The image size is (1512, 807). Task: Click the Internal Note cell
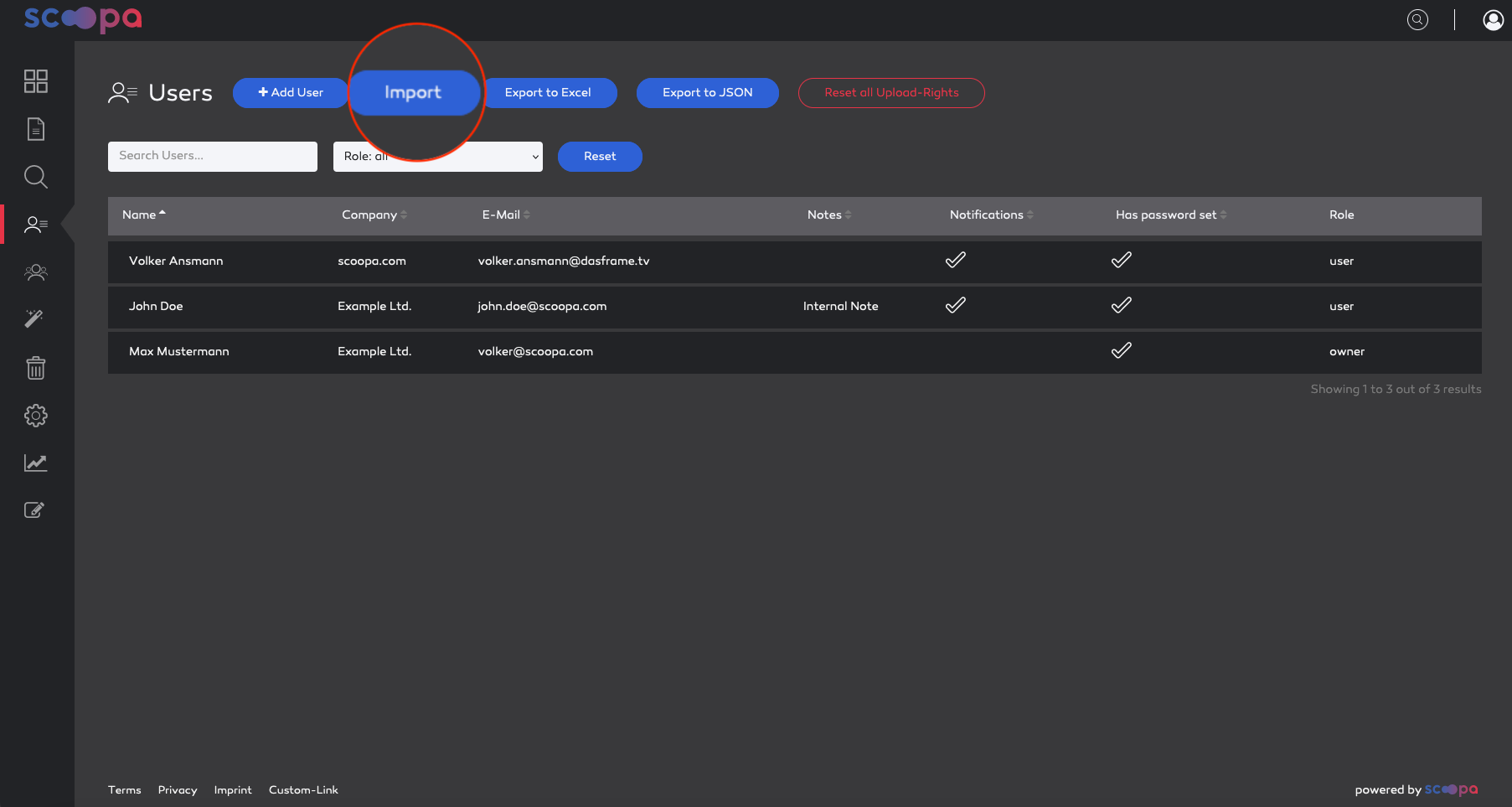[x=841, y=306]
